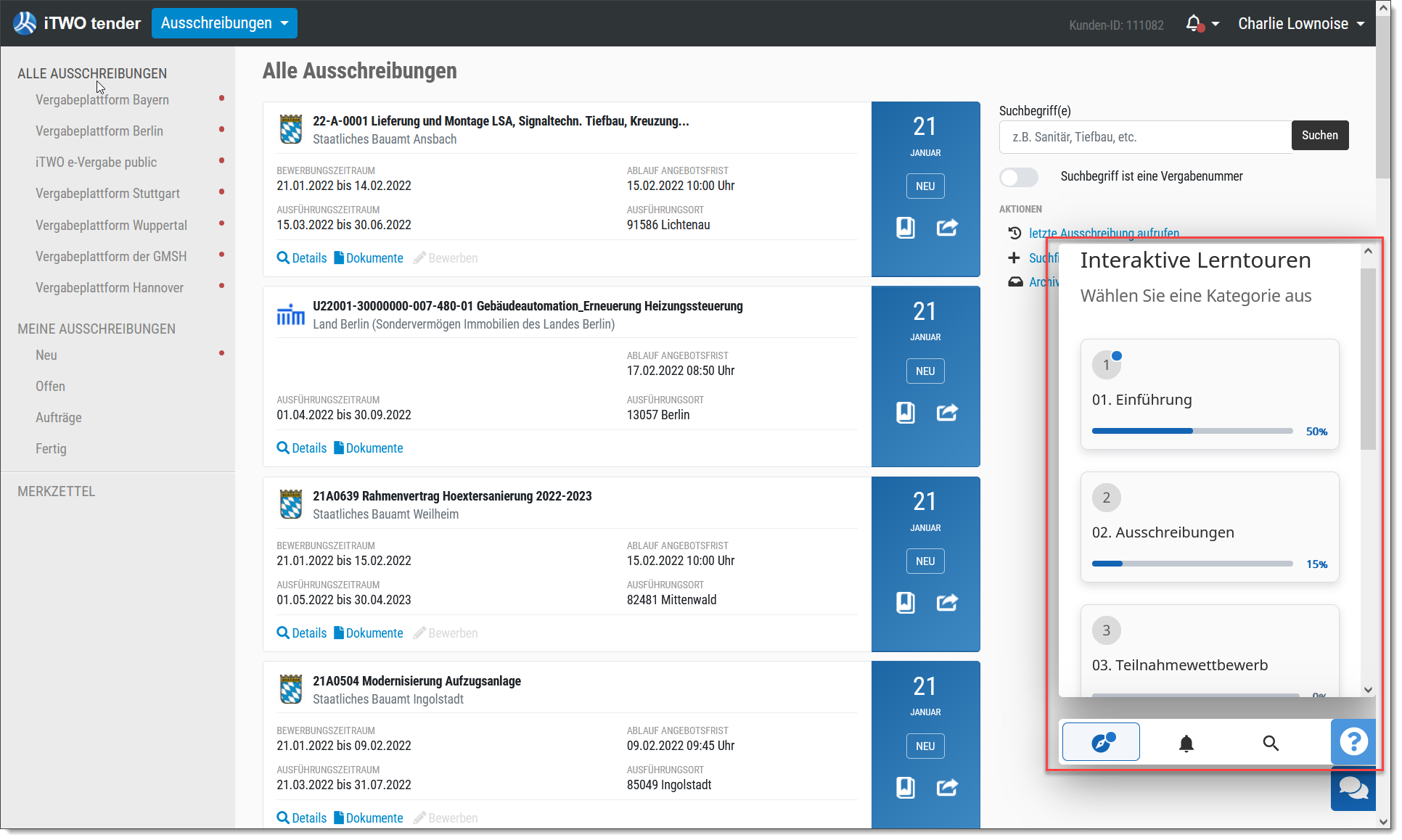This screenshot has height=840, width=1402.
Task: Click the question mark help button
Action: [1353, 742]
